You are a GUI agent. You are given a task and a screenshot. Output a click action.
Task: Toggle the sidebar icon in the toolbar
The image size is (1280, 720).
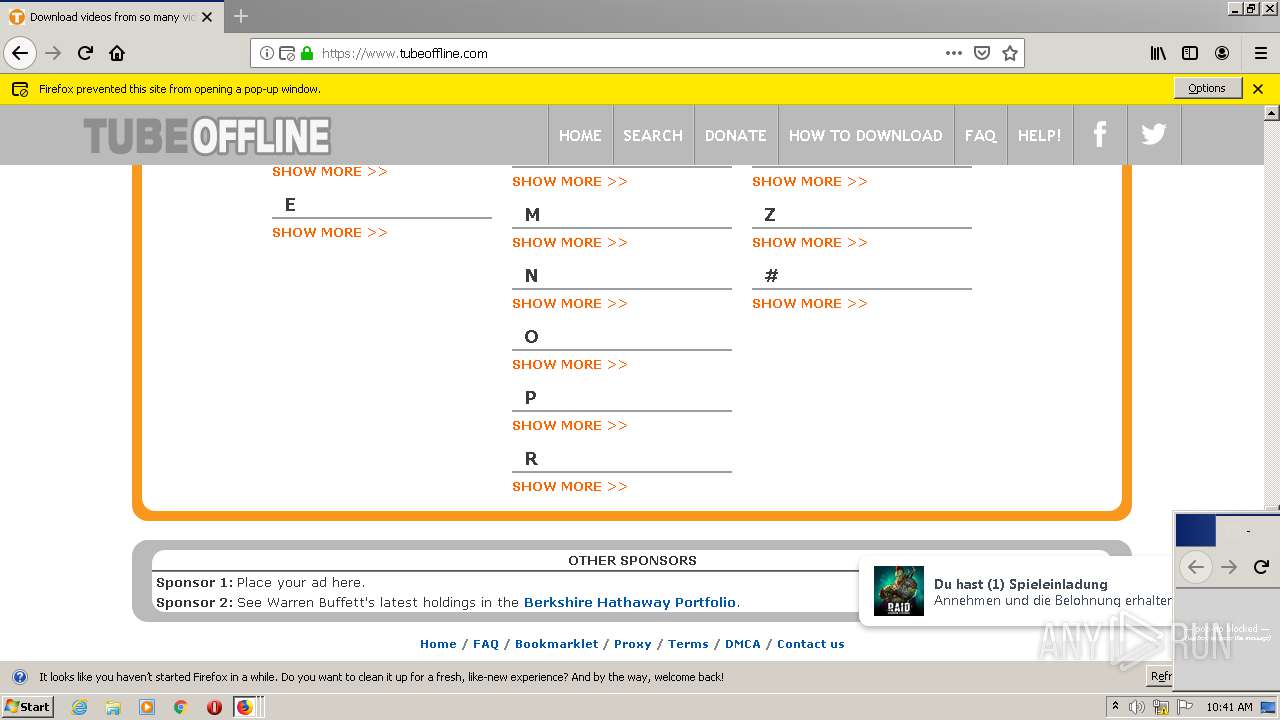[x=1190, y=53]
